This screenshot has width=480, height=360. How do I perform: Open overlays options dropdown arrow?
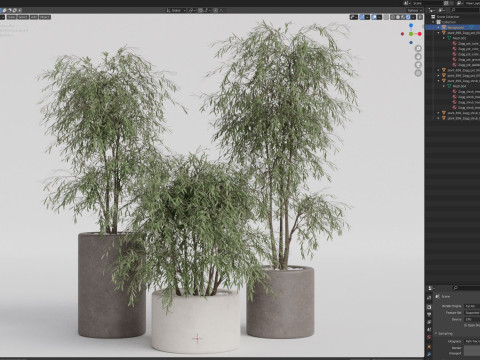pyautogui.click(x=379, y=17)
